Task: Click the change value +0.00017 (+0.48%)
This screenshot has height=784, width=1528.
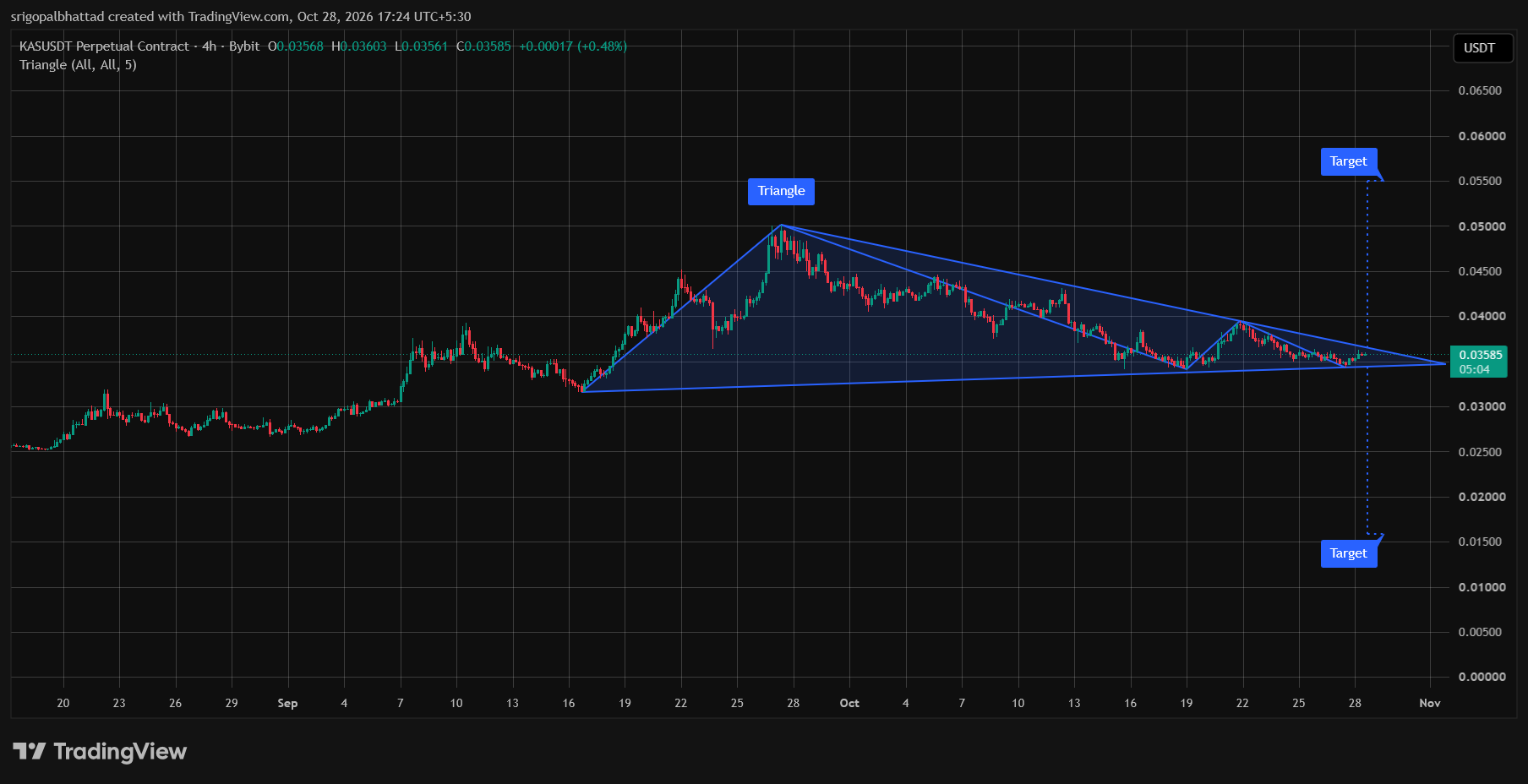Action: [573, 46]
